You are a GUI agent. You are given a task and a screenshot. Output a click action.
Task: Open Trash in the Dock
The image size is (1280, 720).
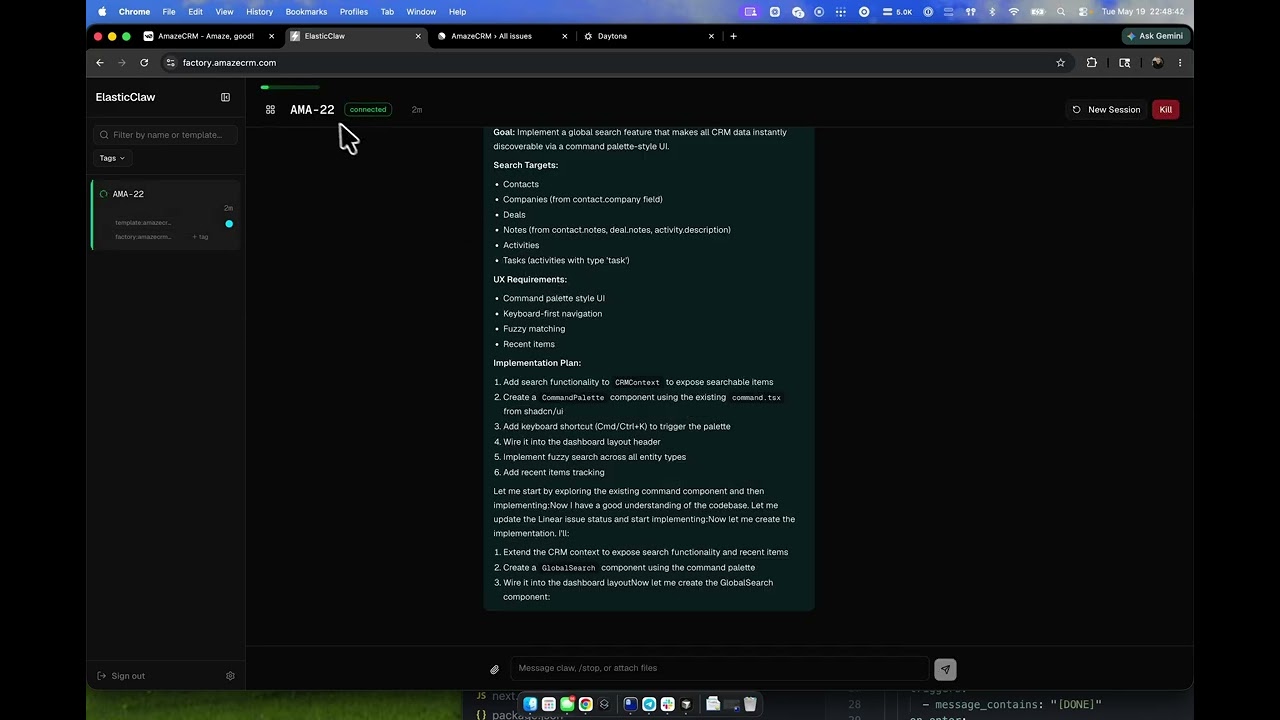(750, 704)
